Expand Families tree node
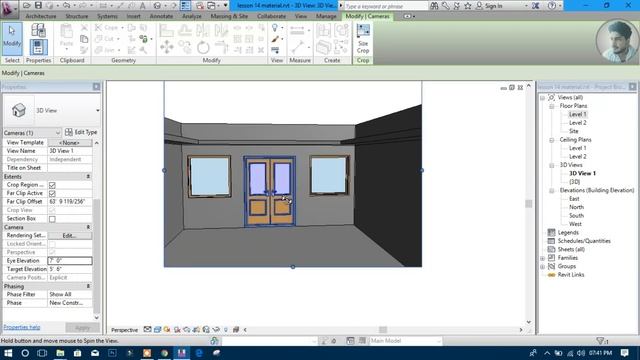 [x=542, y=258]
